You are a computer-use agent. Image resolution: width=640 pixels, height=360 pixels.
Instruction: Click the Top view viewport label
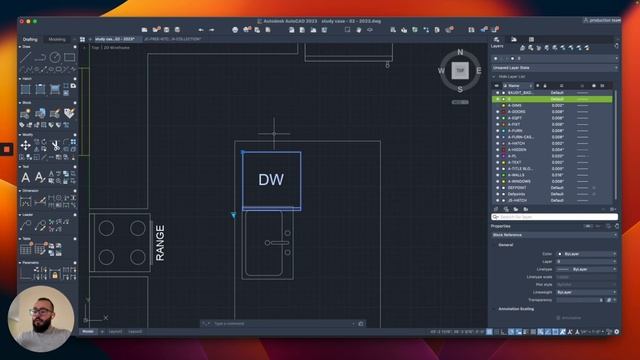coord(95,48)
